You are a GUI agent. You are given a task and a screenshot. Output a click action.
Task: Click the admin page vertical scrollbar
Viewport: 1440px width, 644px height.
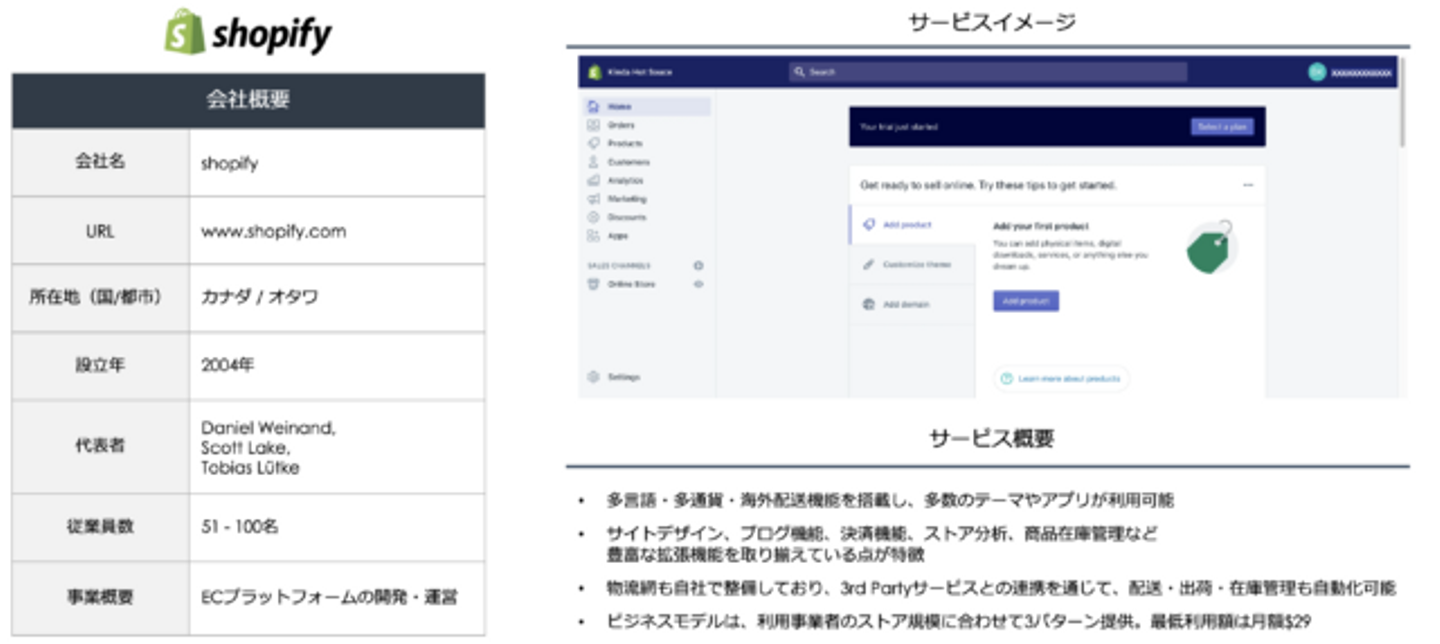coord(1402,100)
